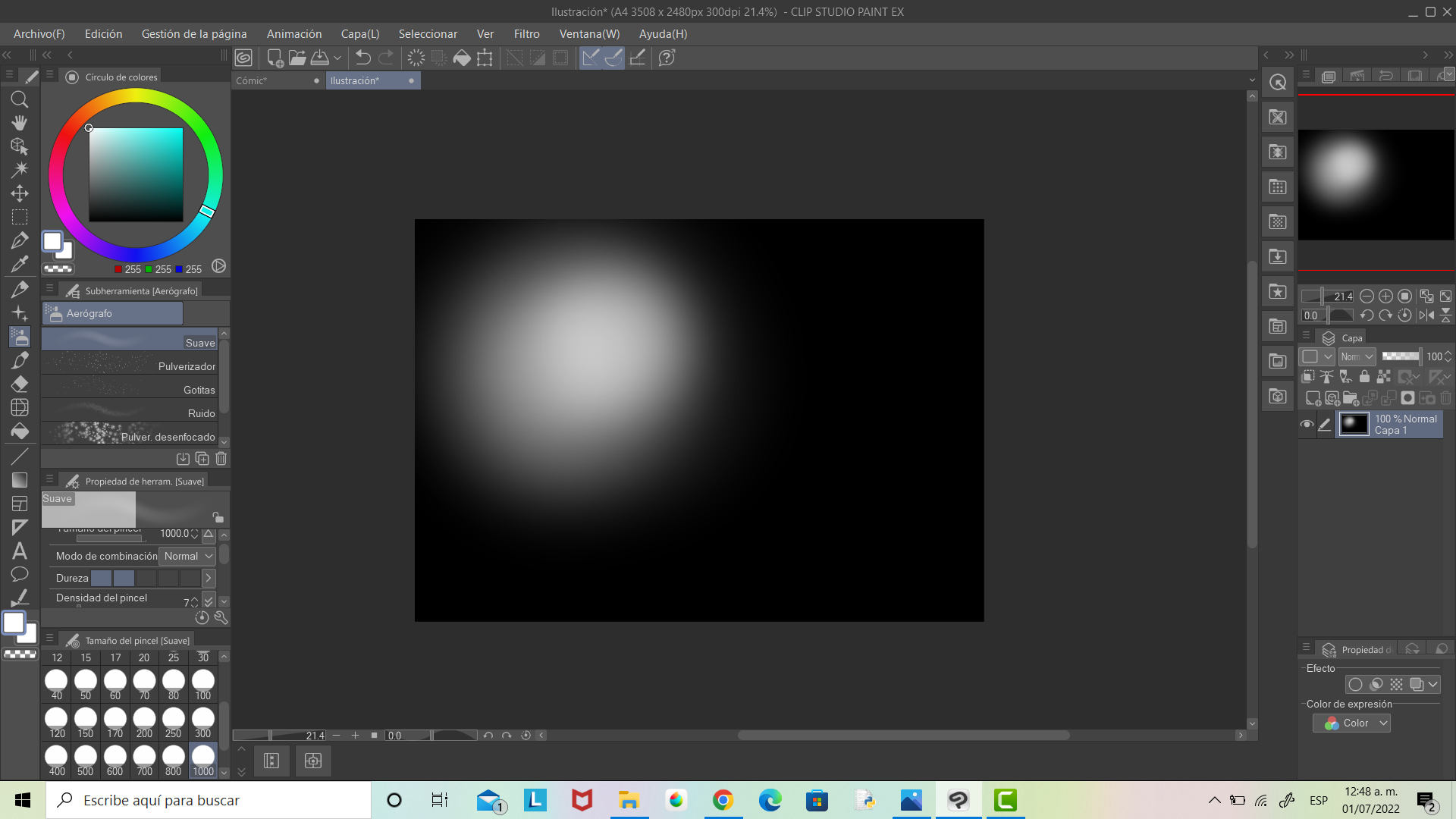Image resolution: width=1456 pixels, height=819 pixels.
Task: Toggle snap to ruler in toolbar
Action: (x=591, y=58)
